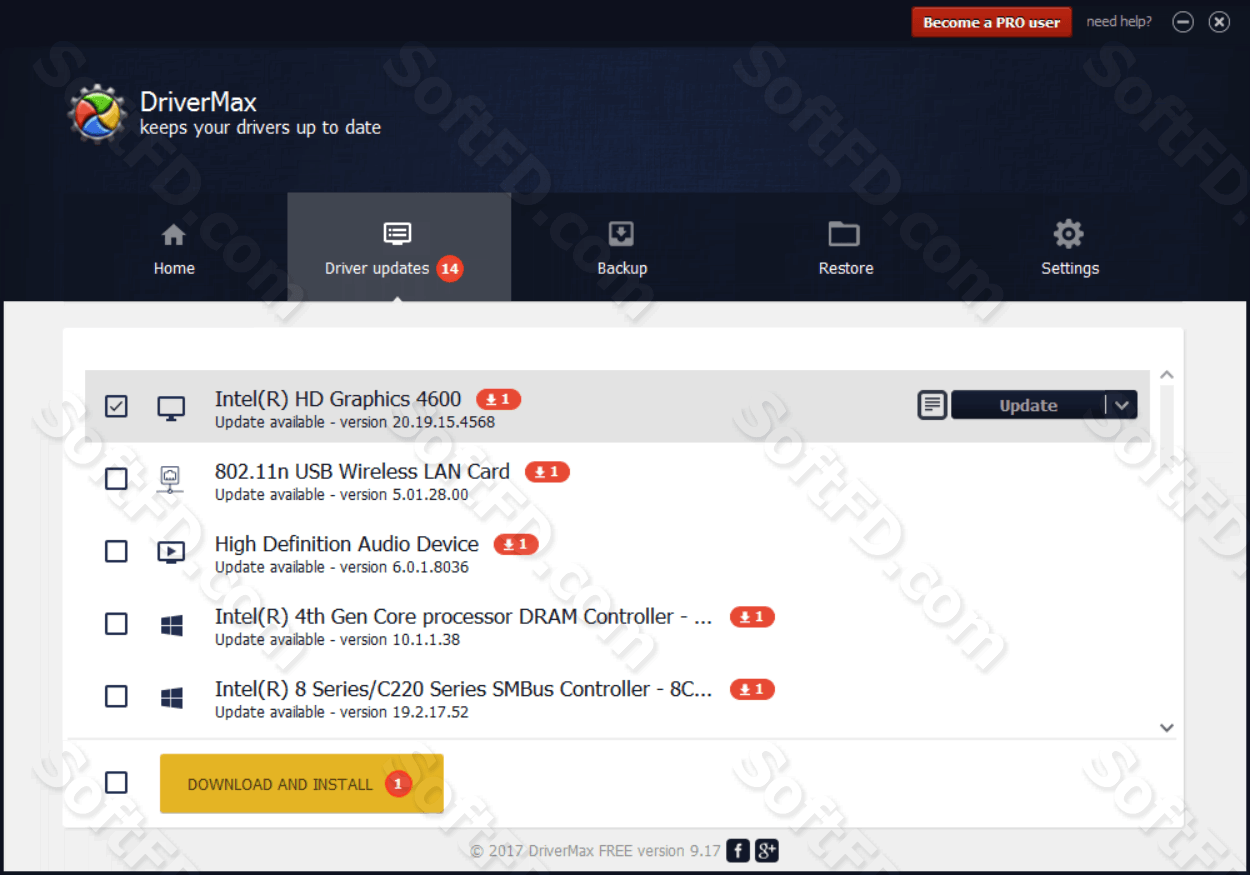Click the Driver updates list icon
The image size is (1250, 875).
click(397, 234)
